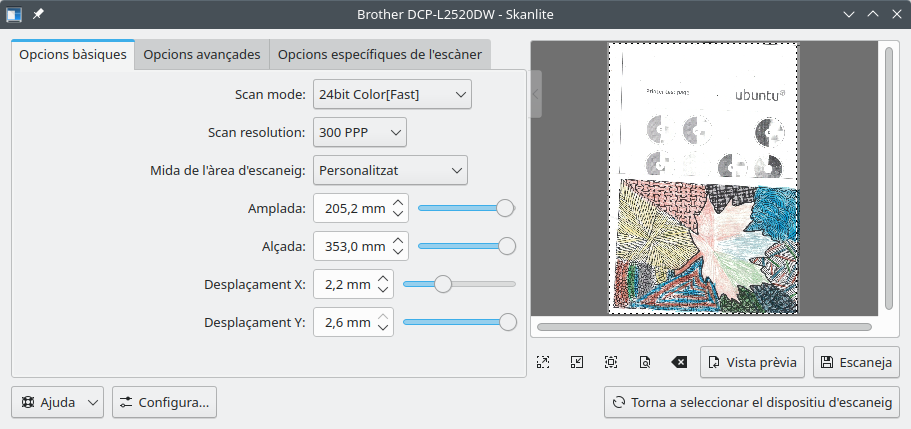Collapse the options panel with the side arrow

(536, 94)
